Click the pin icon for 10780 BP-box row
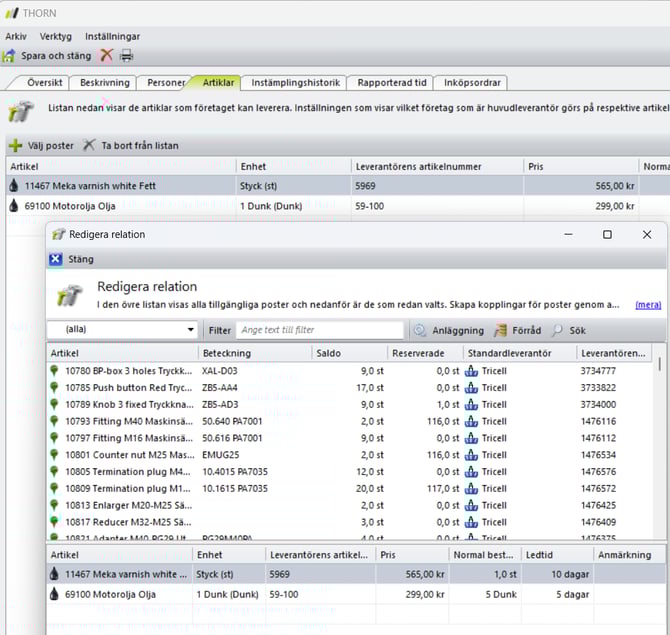This screenshot has height=635, width=670. point(54,370)
